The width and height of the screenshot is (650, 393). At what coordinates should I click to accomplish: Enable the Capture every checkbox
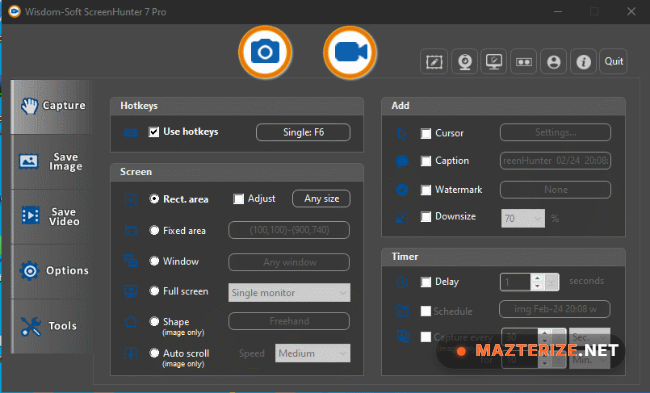click(426, 337)
